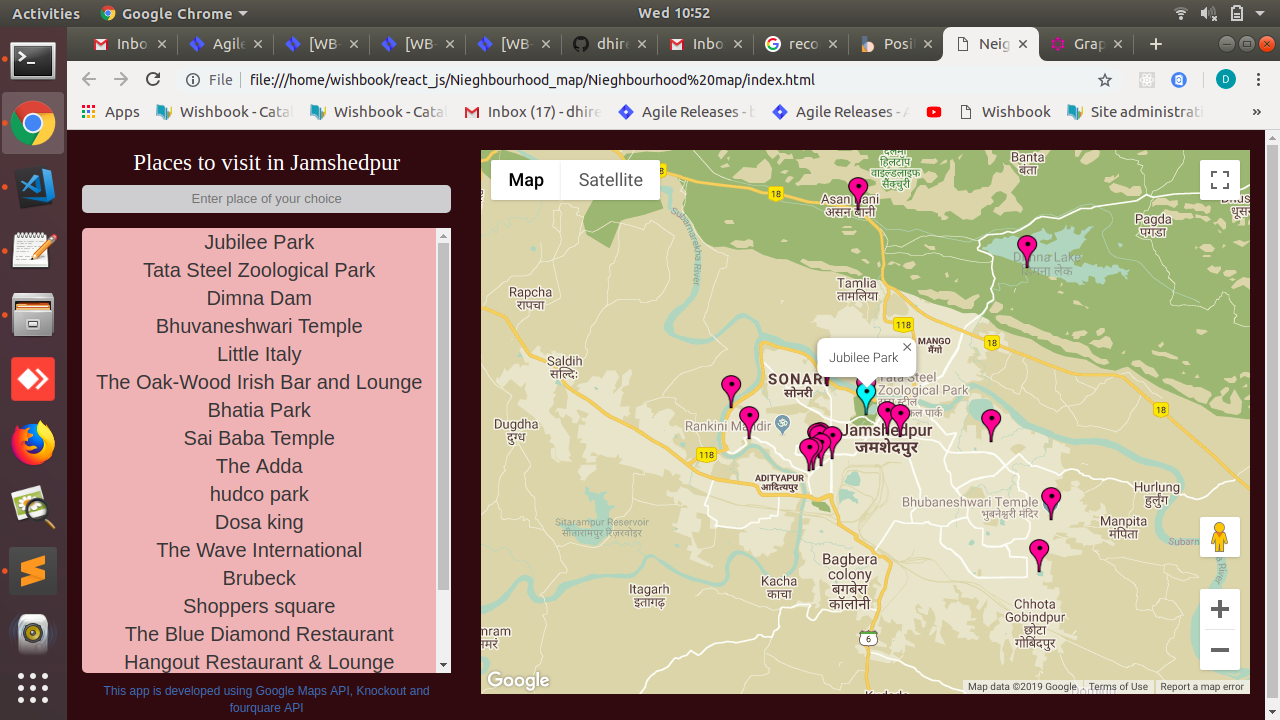Open Terms of Use link on map

pyautogui.click(x=1118, y=687)
